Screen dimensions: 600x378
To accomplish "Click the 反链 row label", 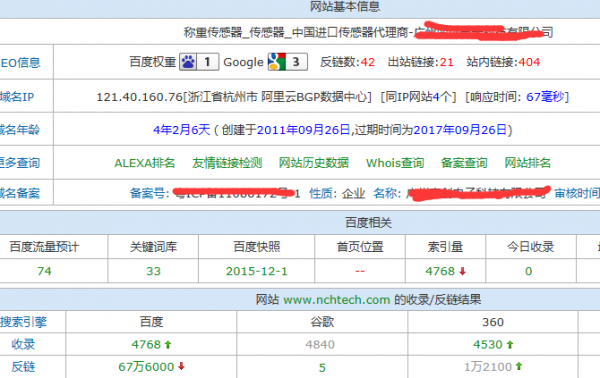I will click(x=23, y=367).
